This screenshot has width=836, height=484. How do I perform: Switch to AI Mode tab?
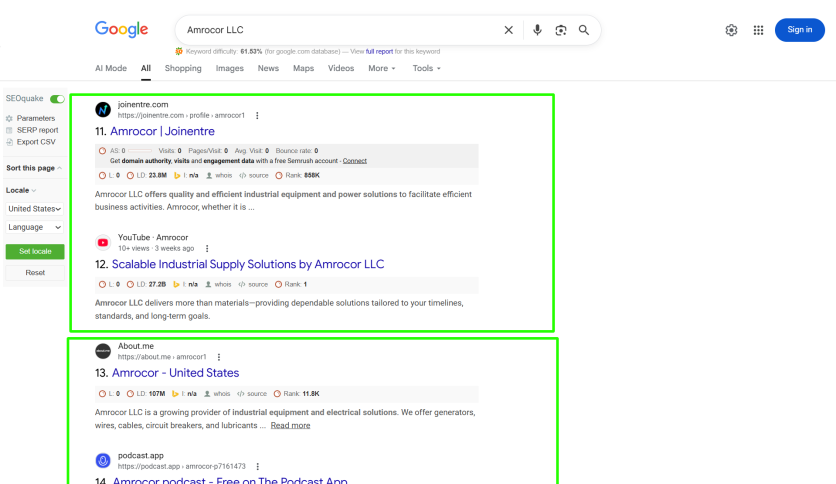click(111, 68)
